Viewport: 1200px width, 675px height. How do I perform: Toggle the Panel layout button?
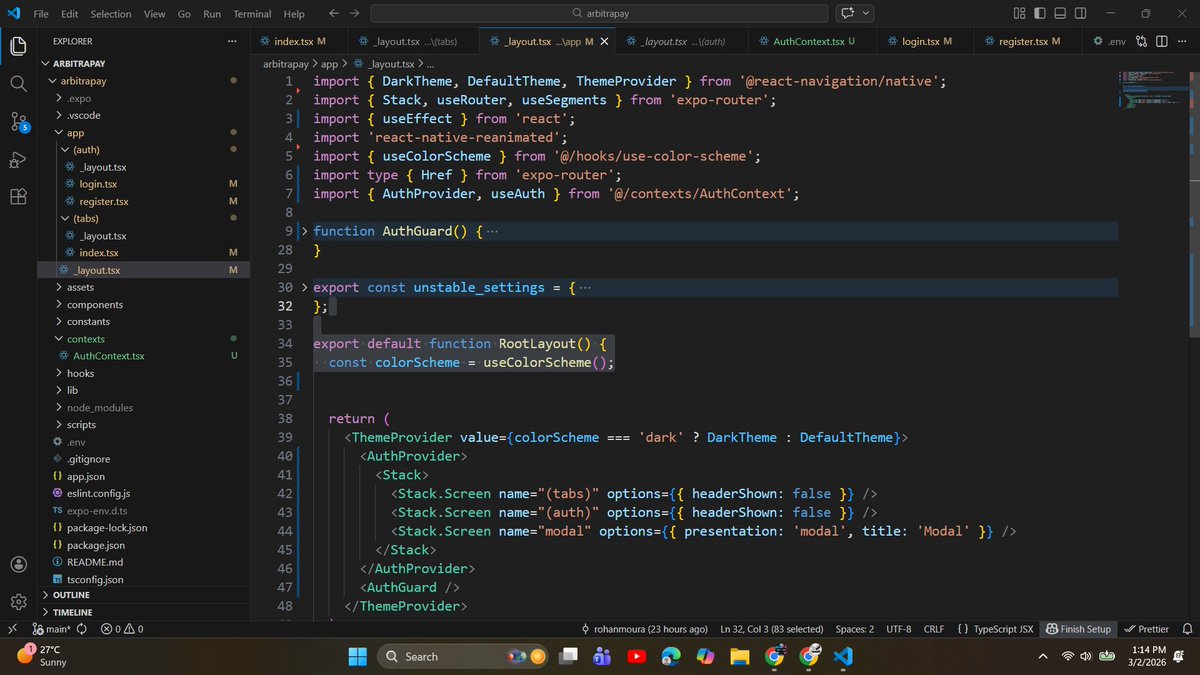pyautogui.click(x=1061, y=14)
